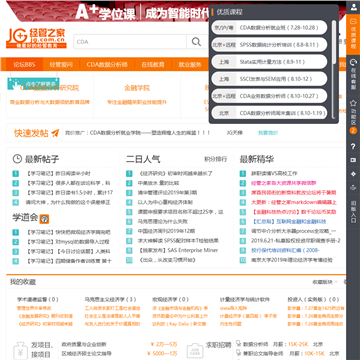This screenshot has height=360, width=360.
Task: Open the 就业服务 nav tab
Action: [x=190, y=64]
